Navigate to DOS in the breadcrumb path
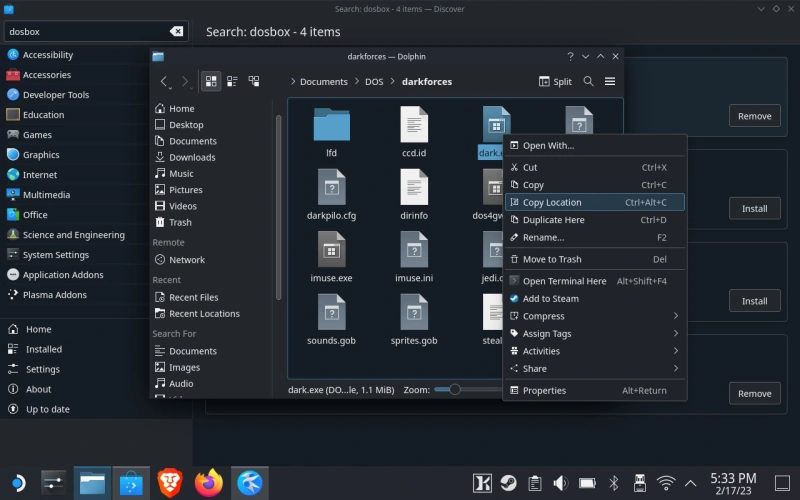The width and height of the screenshot is (800, 500). [372, 81]
